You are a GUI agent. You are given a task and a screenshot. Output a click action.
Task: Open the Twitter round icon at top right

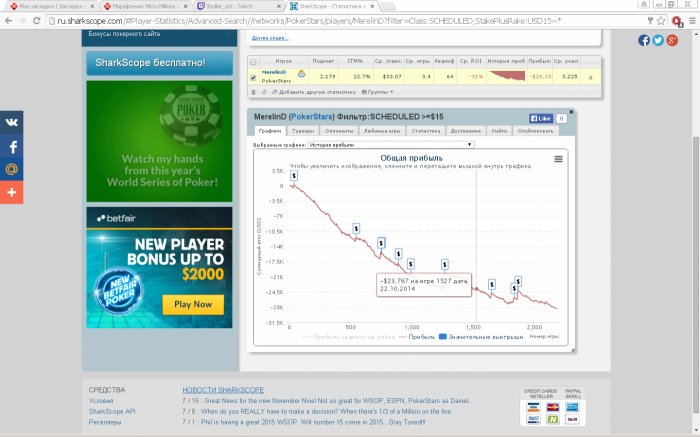[x=658, y=41]
